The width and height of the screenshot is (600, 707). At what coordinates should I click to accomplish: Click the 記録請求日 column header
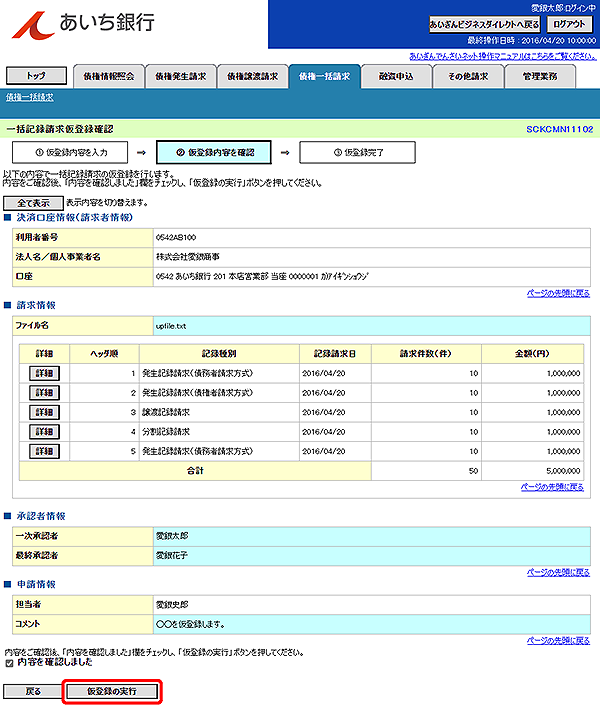pos(335,354)
